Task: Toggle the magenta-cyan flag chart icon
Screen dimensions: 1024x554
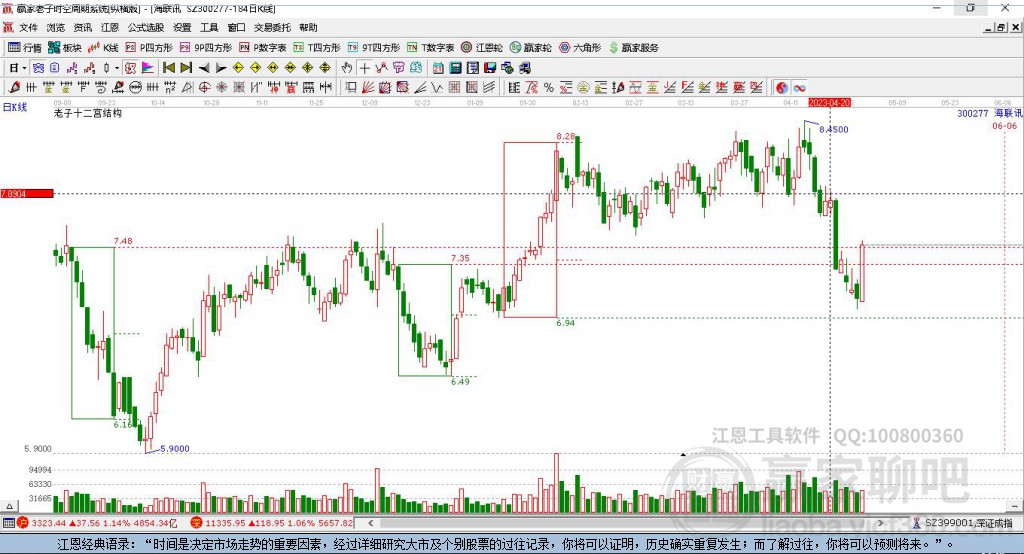Action: pyautogui.click(x=148, y=68)
